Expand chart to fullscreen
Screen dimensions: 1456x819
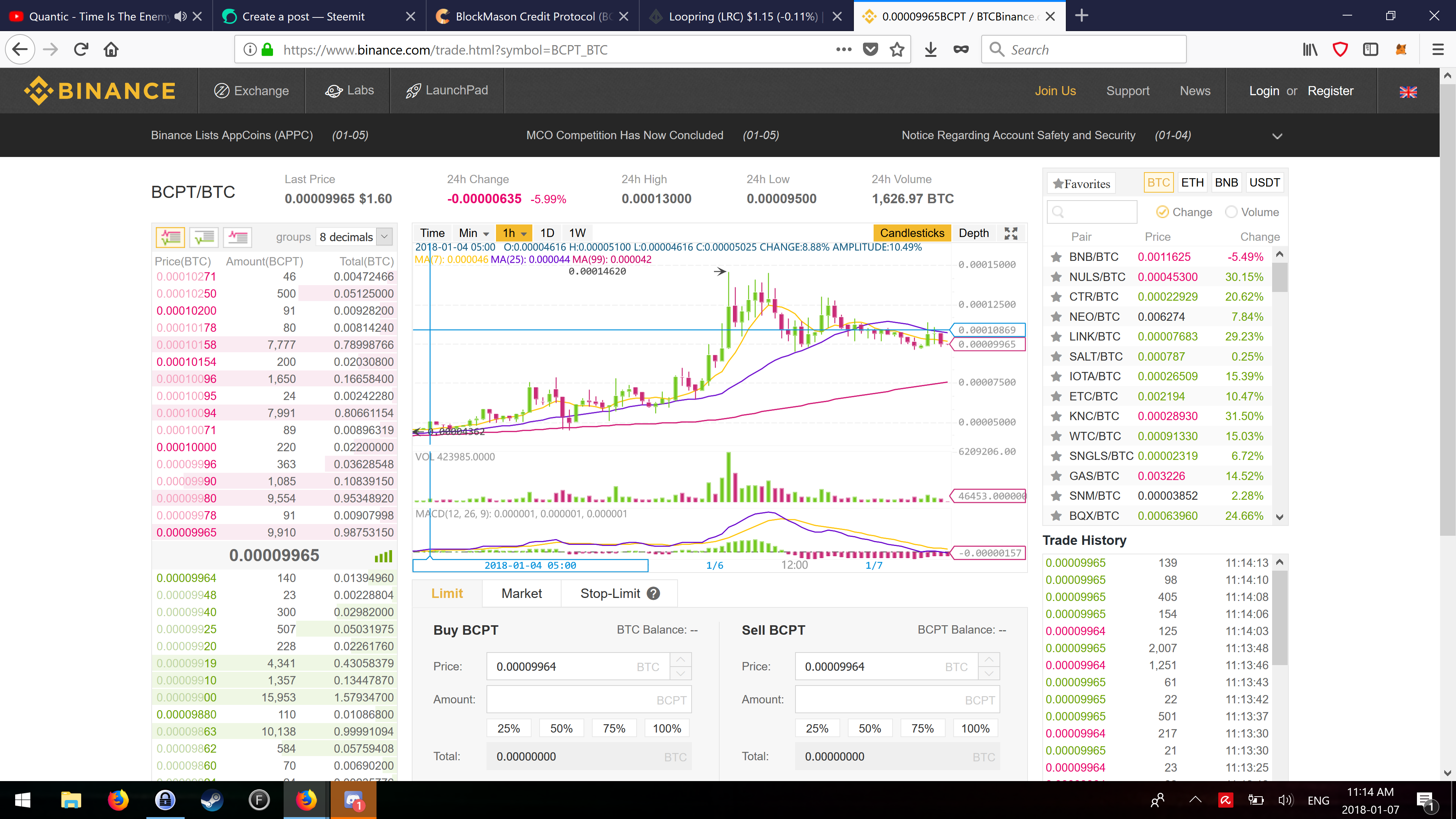tap(1010, 234)
